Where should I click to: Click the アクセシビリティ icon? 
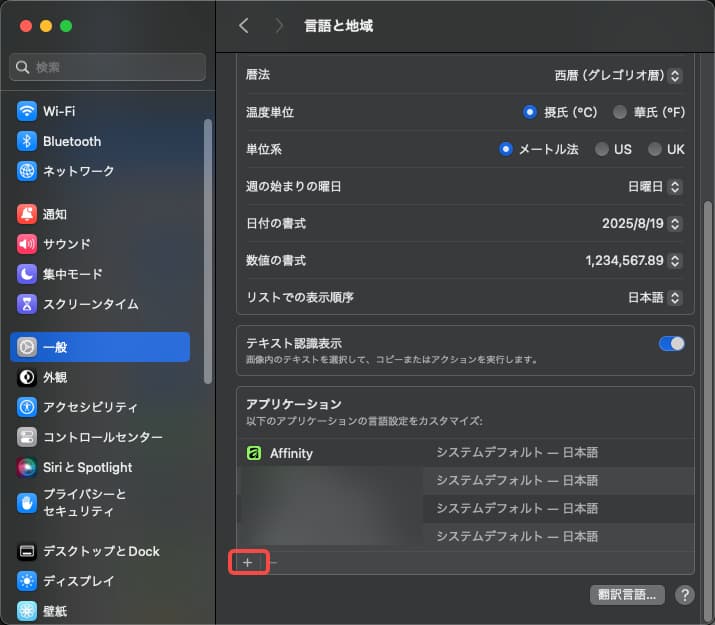pyautogui.click(x=27, y=407)
